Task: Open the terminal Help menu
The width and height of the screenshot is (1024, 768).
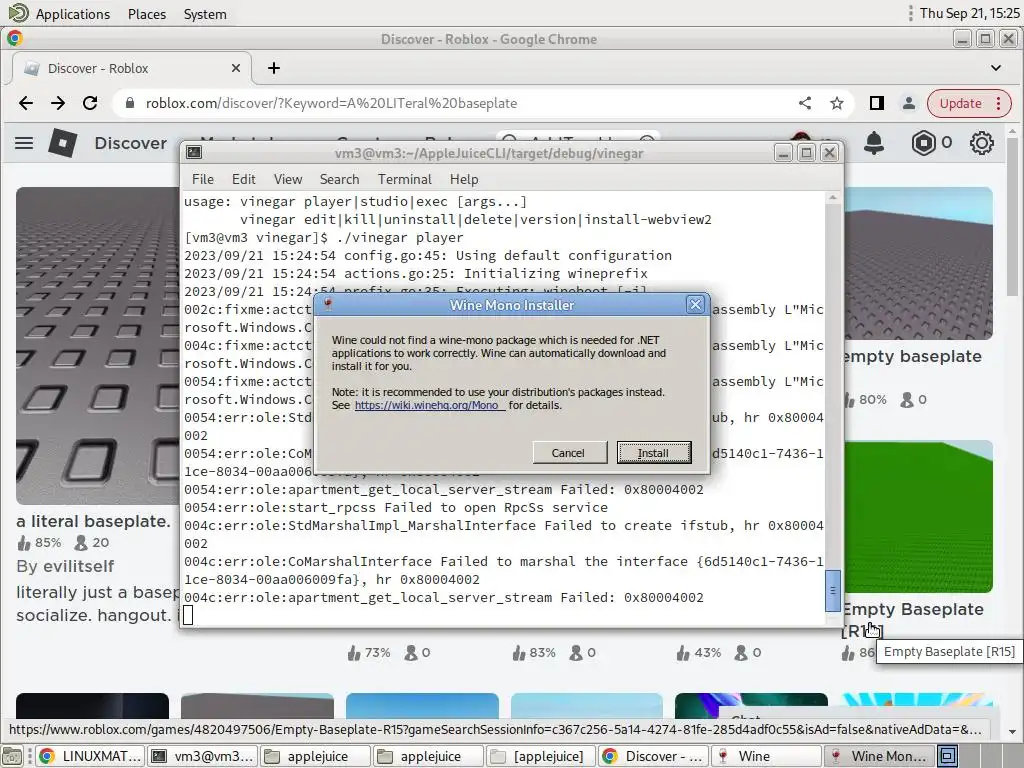Action: pyautogui.click(x=464, y=179)
